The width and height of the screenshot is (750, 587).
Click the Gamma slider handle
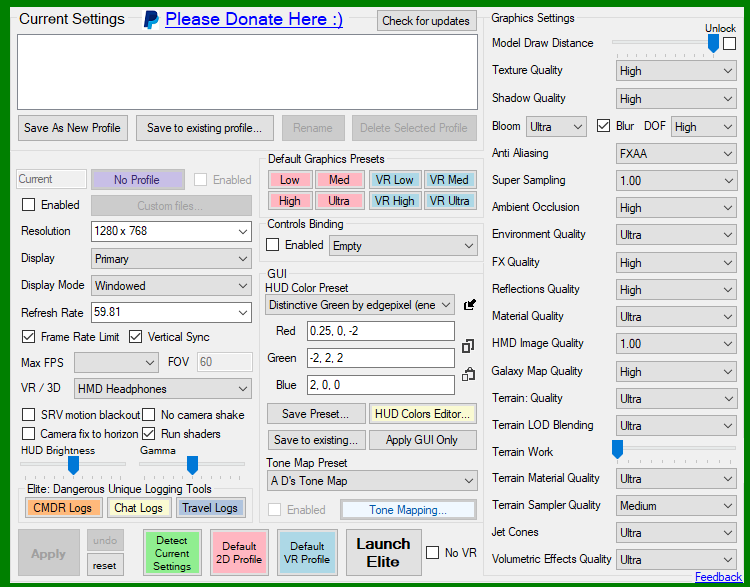[x=192, y=465]
